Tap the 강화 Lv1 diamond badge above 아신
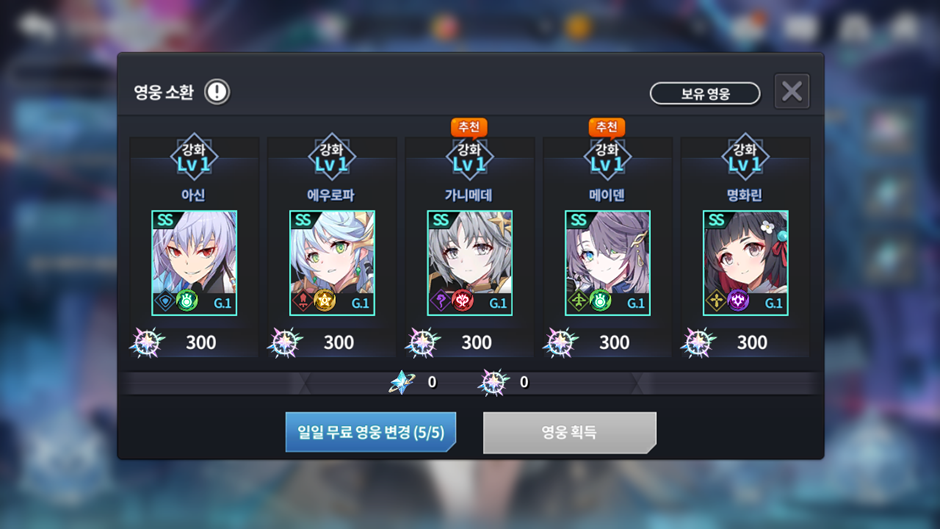 point(194,157)
